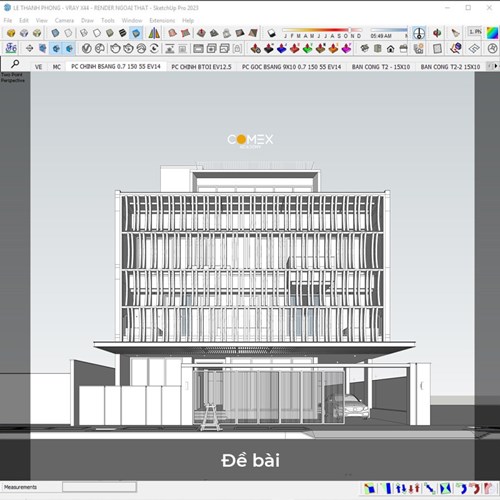
Task: Click the search magnifier button
Action: (15, 64)
